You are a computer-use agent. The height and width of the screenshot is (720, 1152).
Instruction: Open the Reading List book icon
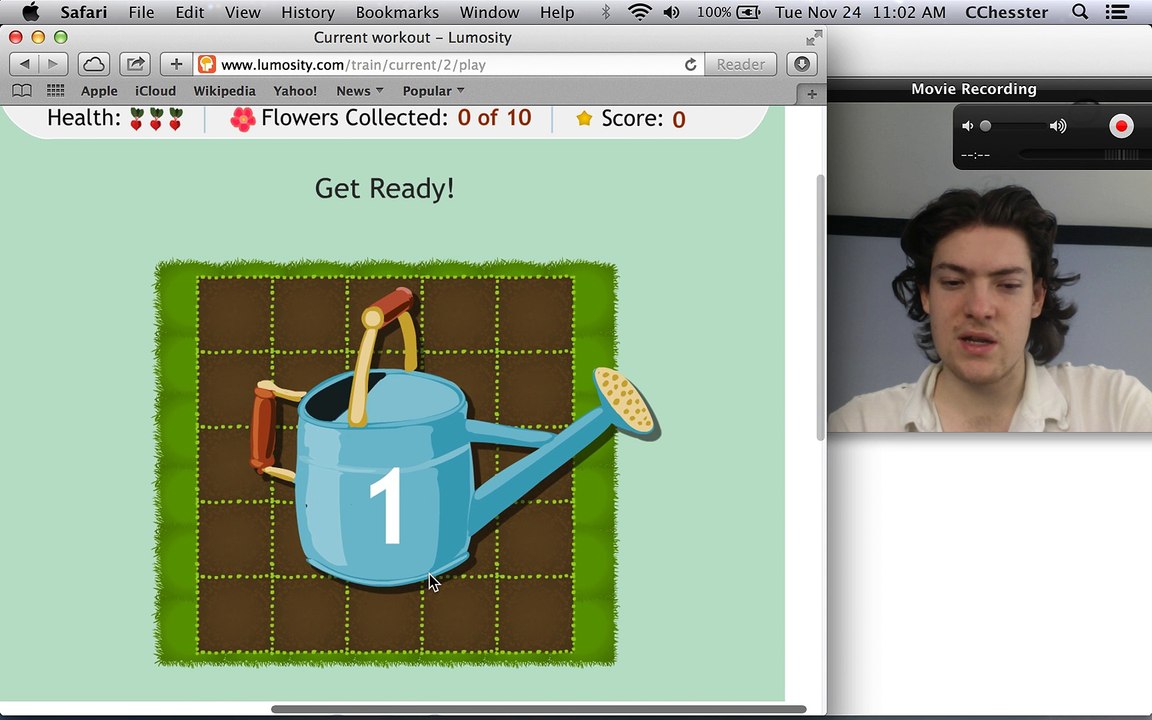pyautogui.click(x=22, y=90)
